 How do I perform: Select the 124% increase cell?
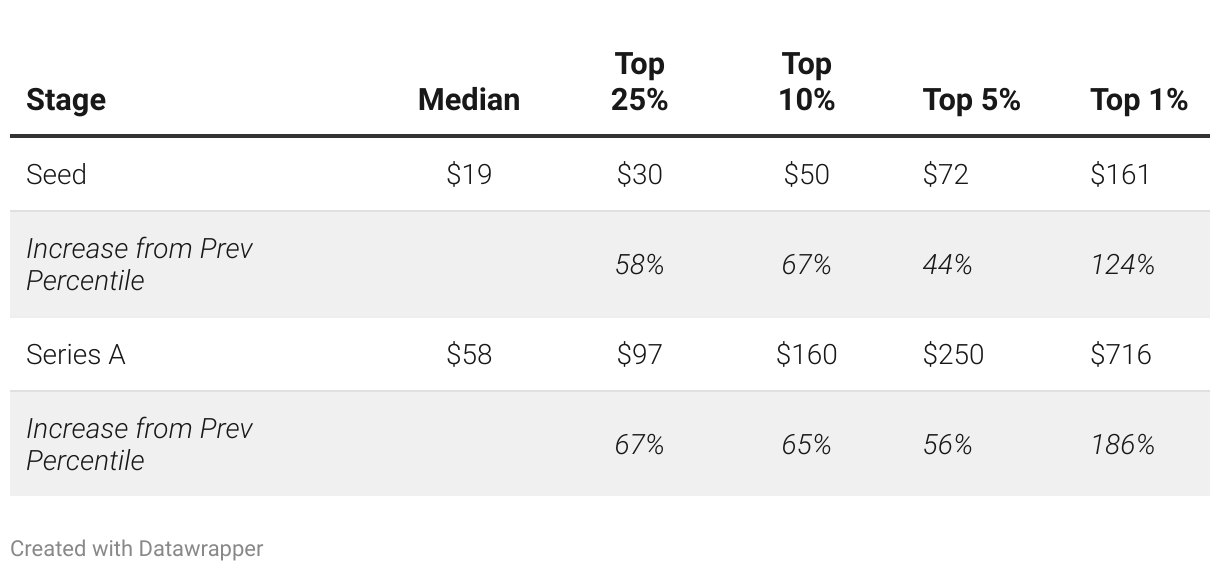click(1123, 265)
